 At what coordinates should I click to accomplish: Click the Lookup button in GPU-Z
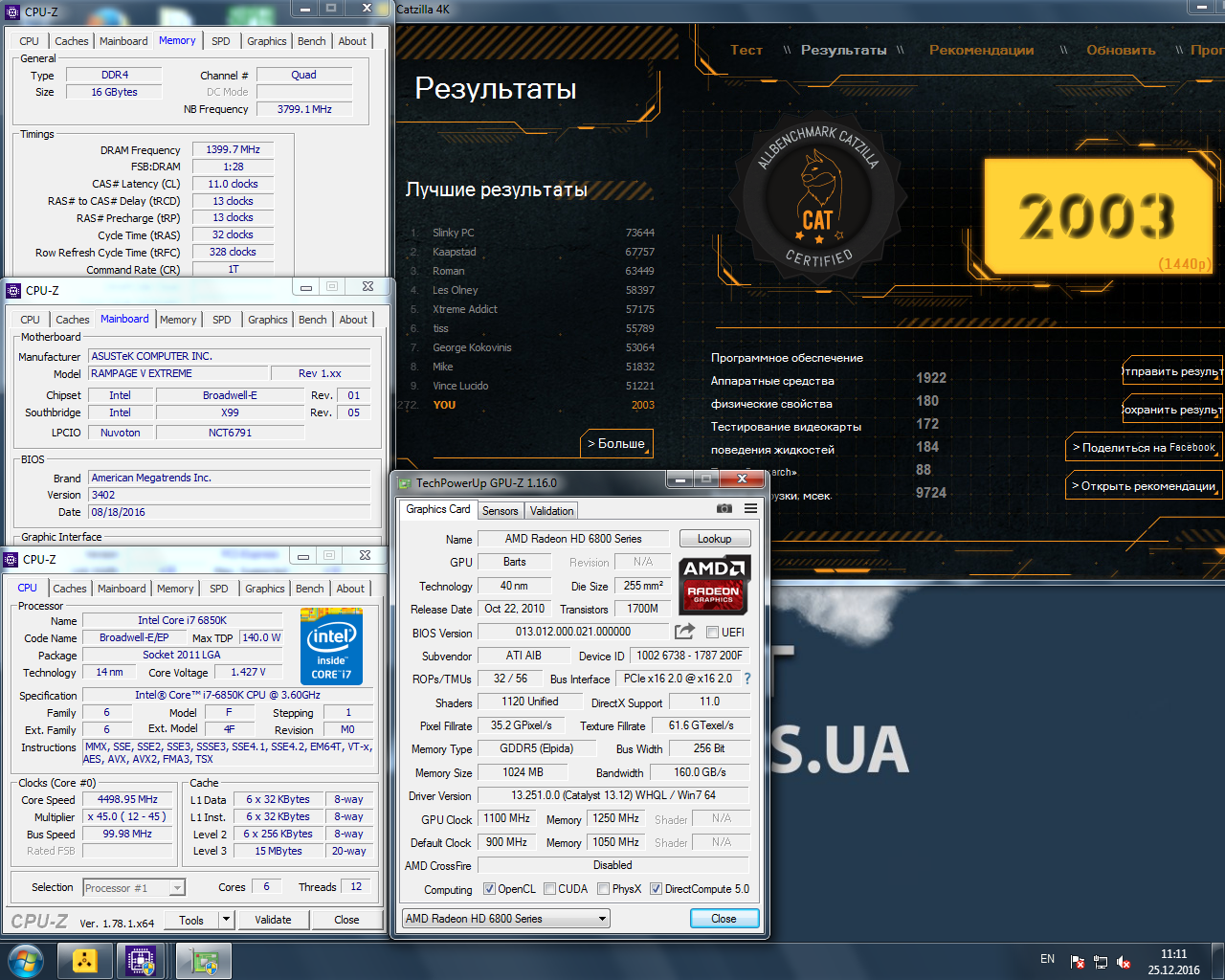(x=714, y=539)
